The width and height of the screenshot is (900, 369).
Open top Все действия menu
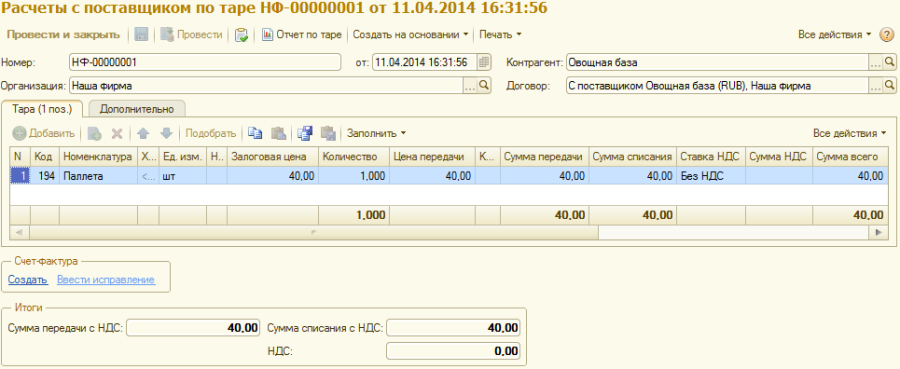pos(835,34)
